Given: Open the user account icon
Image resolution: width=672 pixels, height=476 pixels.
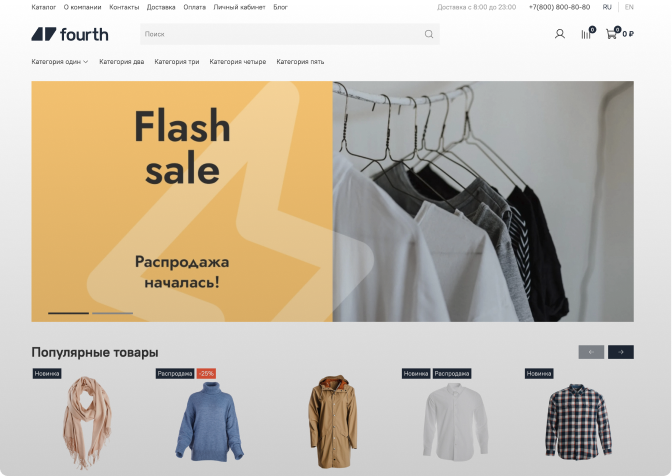Looking at the screenshot, I should pyautogui.click(x=560, y=34).
